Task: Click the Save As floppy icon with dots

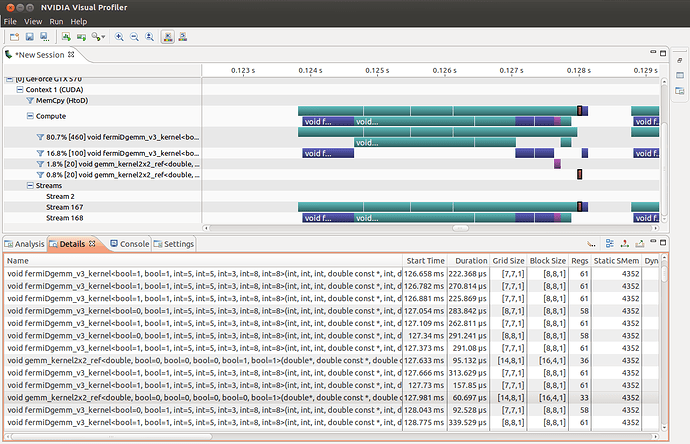Action: click(44, 37)
